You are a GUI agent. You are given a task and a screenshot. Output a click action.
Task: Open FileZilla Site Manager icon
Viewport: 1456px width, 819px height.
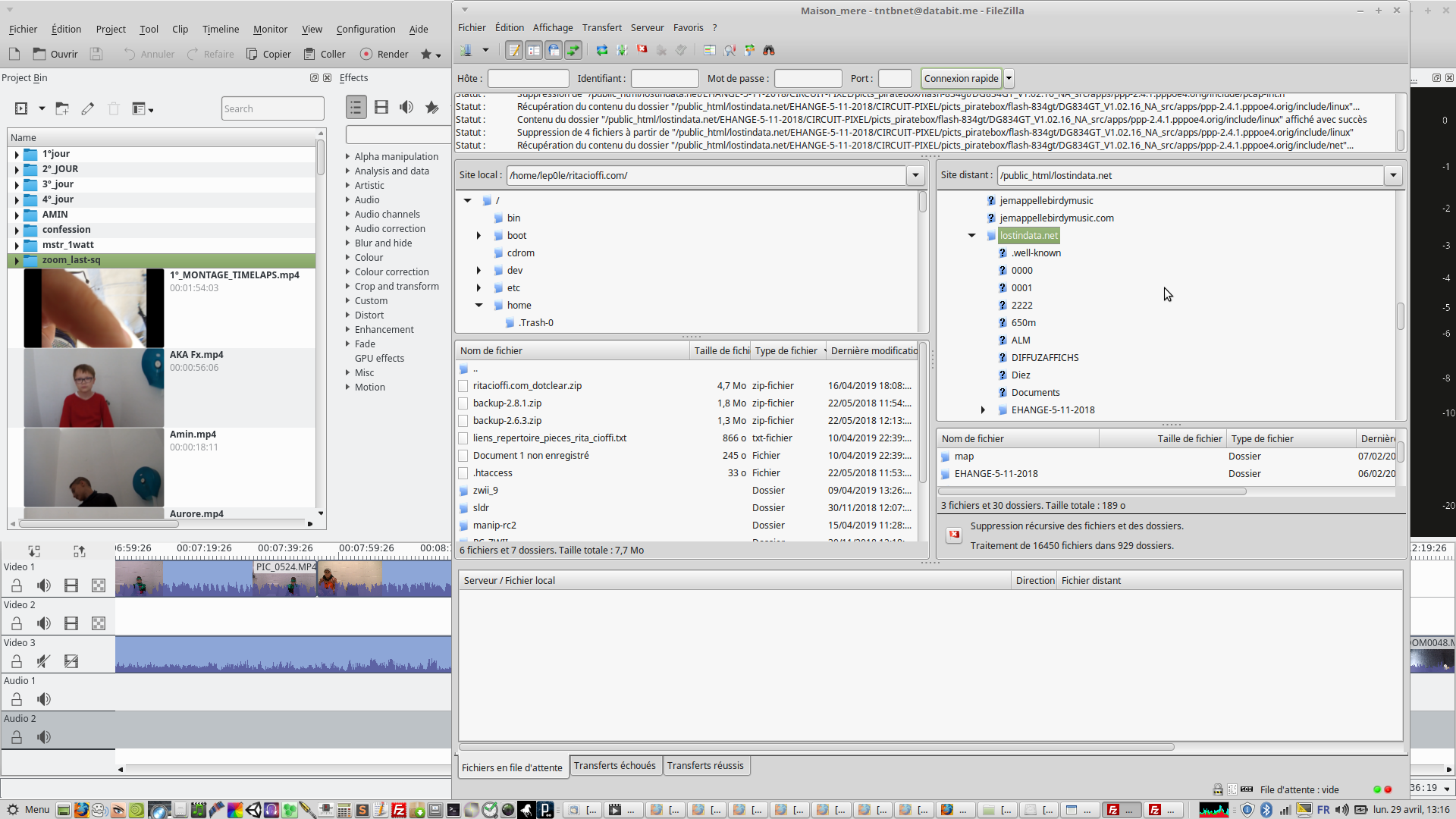[466, 51]
